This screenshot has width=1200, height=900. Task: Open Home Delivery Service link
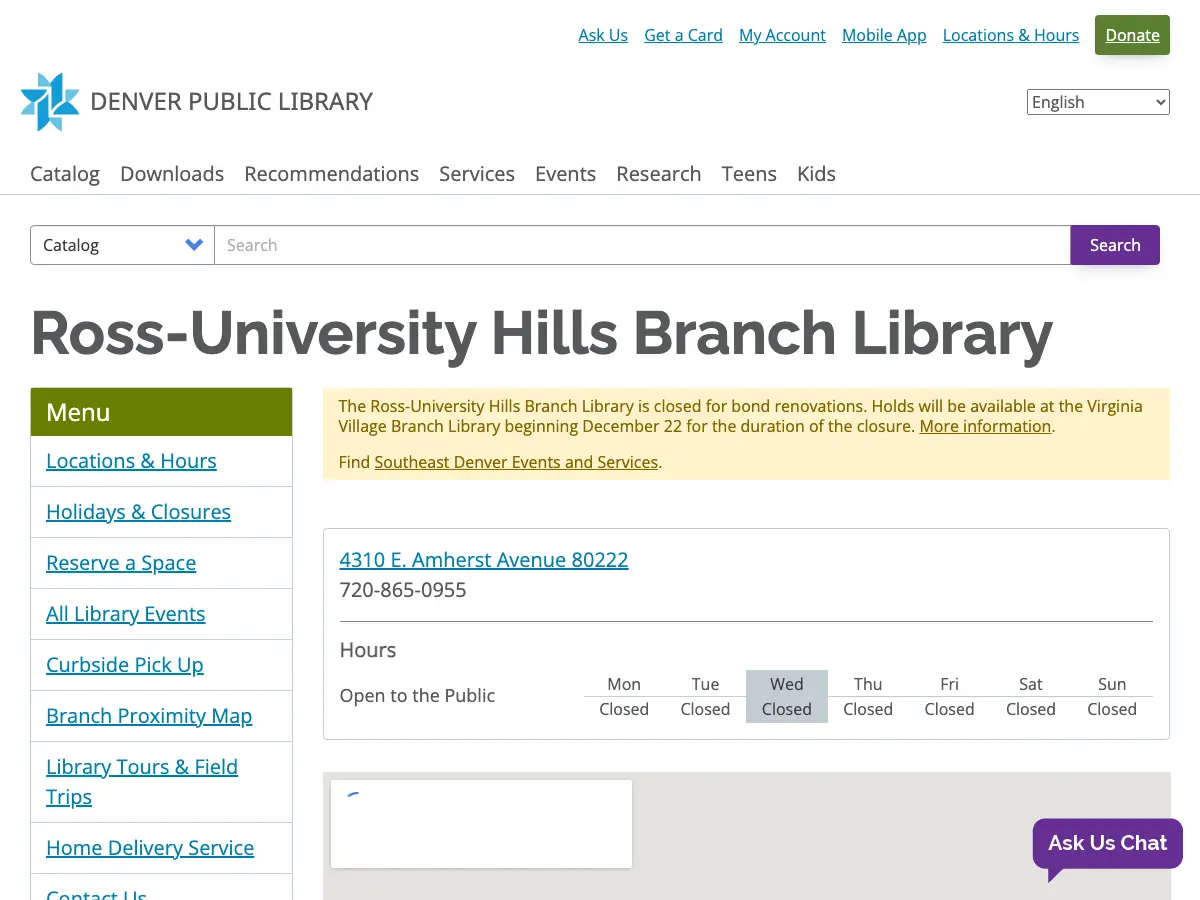point(150,848)
